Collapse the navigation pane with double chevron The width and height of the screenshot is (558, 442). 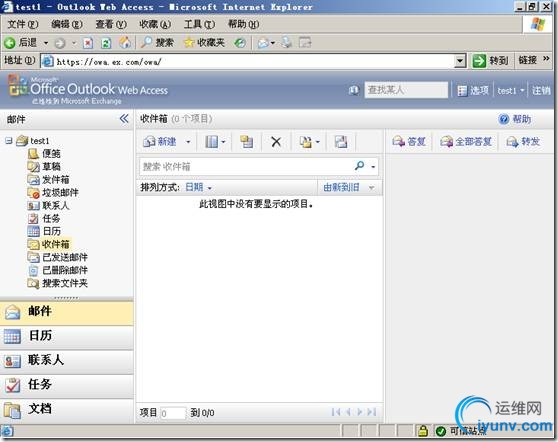124,119
